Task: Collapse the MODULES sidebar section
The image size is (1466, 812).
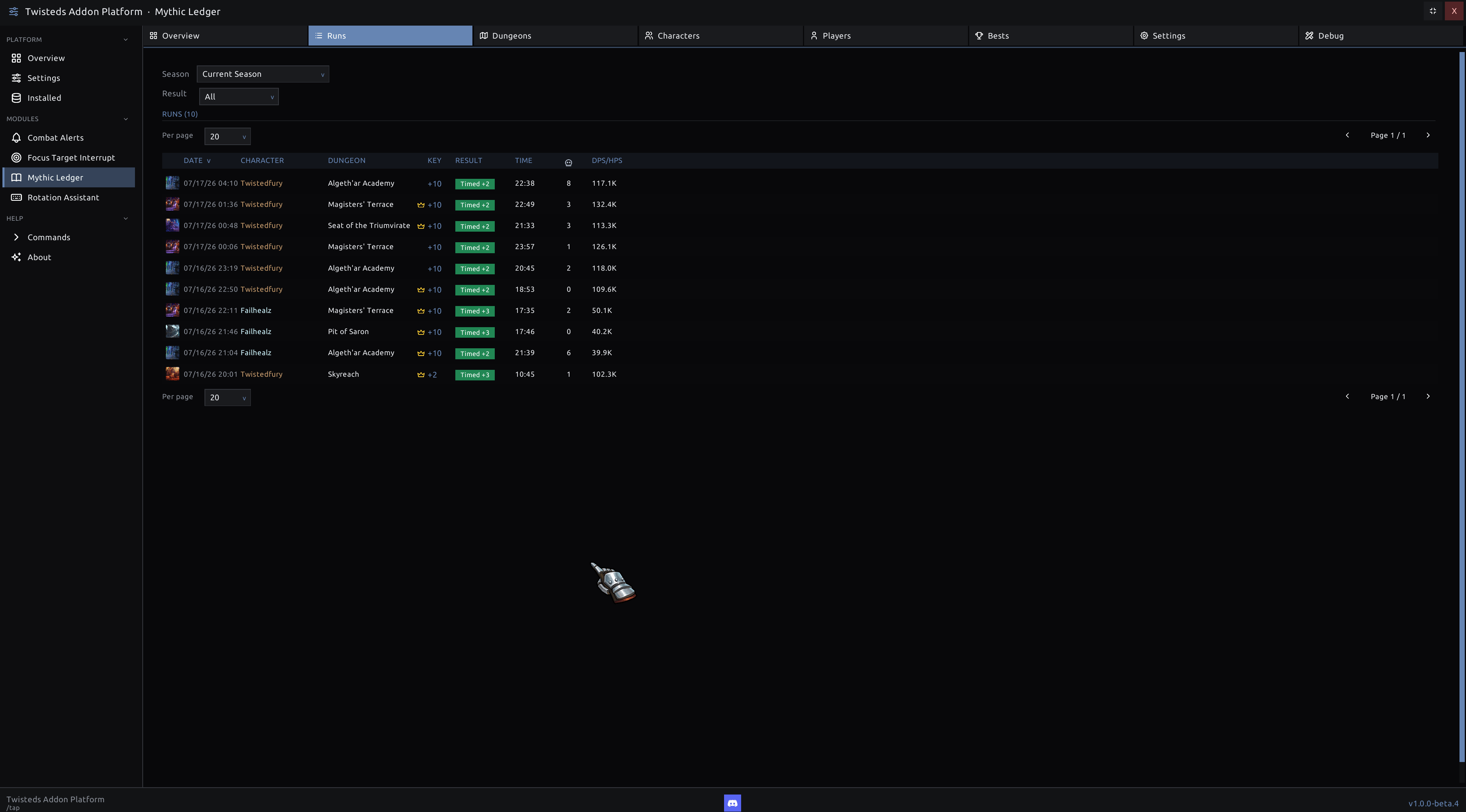Action: (x=126, y=119)
